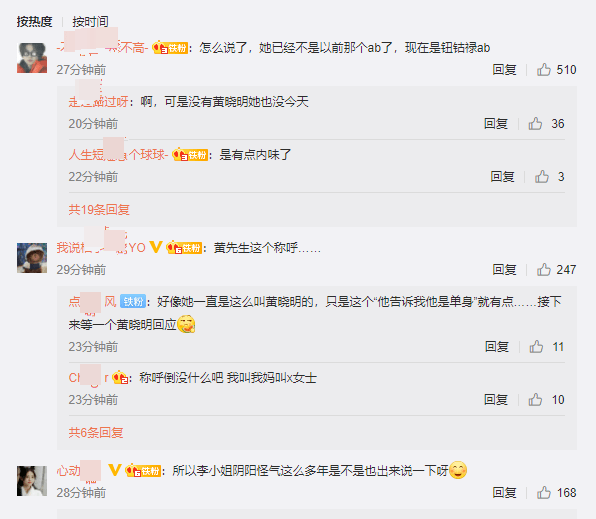This screenshot has width=596, height=519.
Task: Like the comment with 510 likes
Action: click(544, 70)
